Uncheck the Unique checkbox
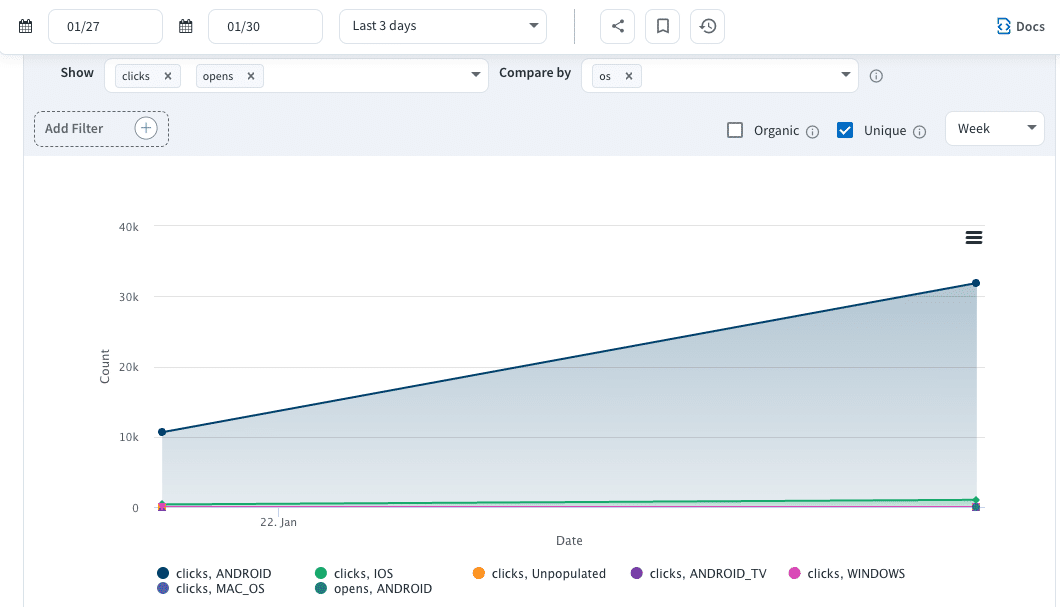 (845, 130)
